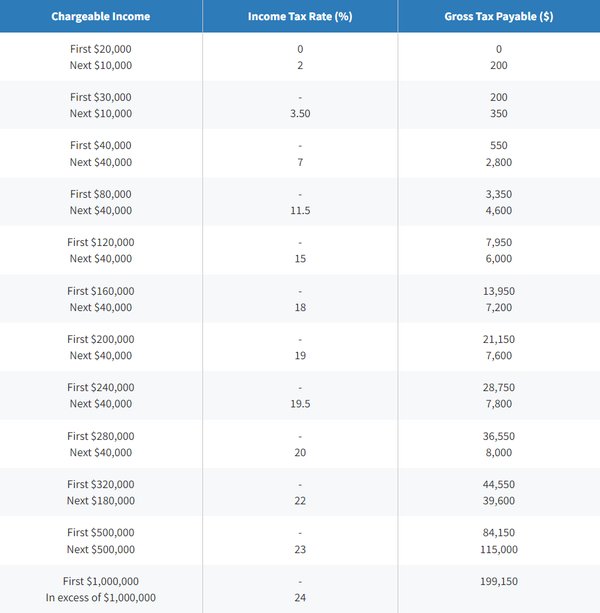Viewport: 600px width, 613px height.
Task: Click the Gross Tax Payable ($) header
Action: [498, 17]
